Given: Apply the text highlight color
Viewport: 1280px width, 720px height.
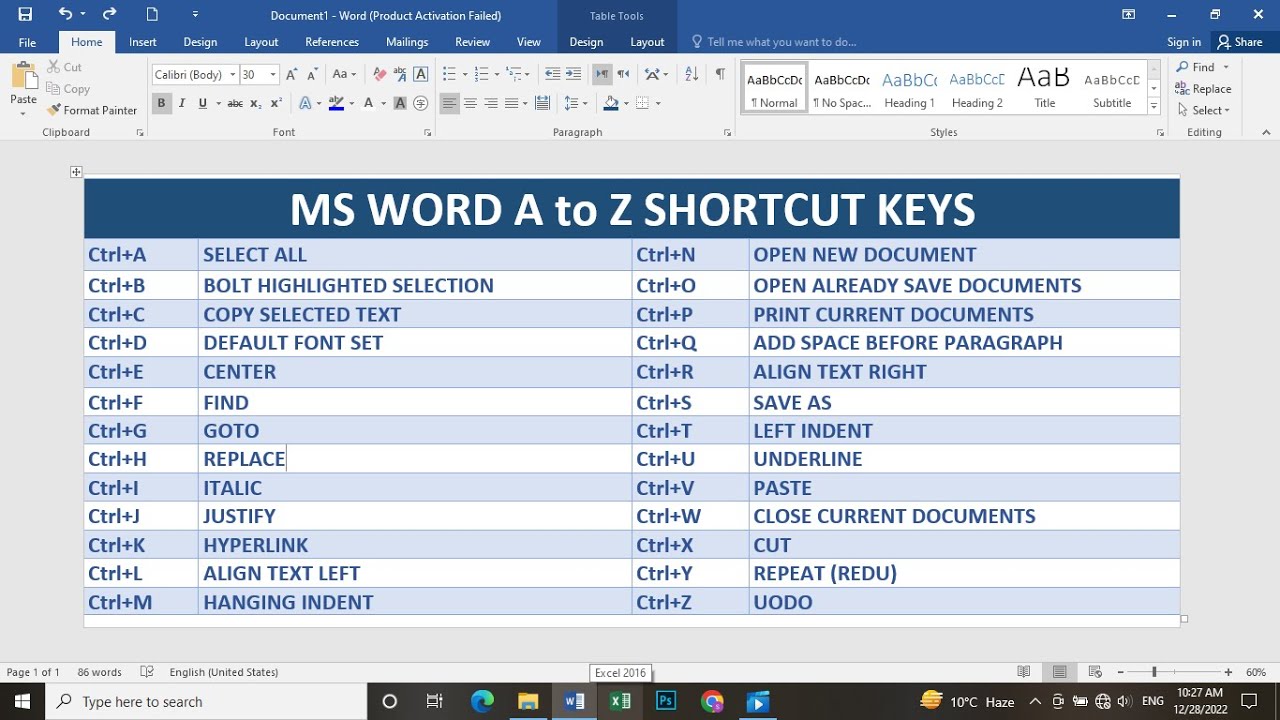Looking at the screenshot, I should pos(336,103).
